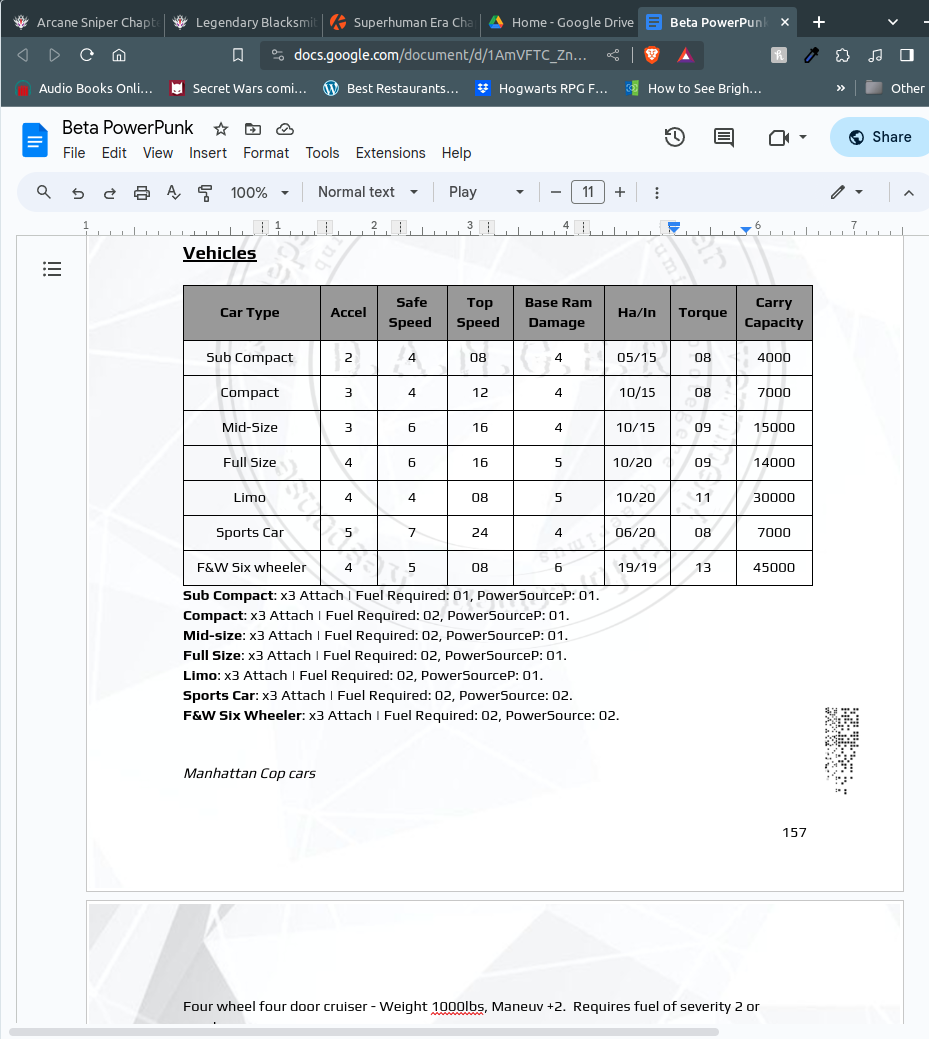Open the comments panel icon

click(x=724, y=137)
